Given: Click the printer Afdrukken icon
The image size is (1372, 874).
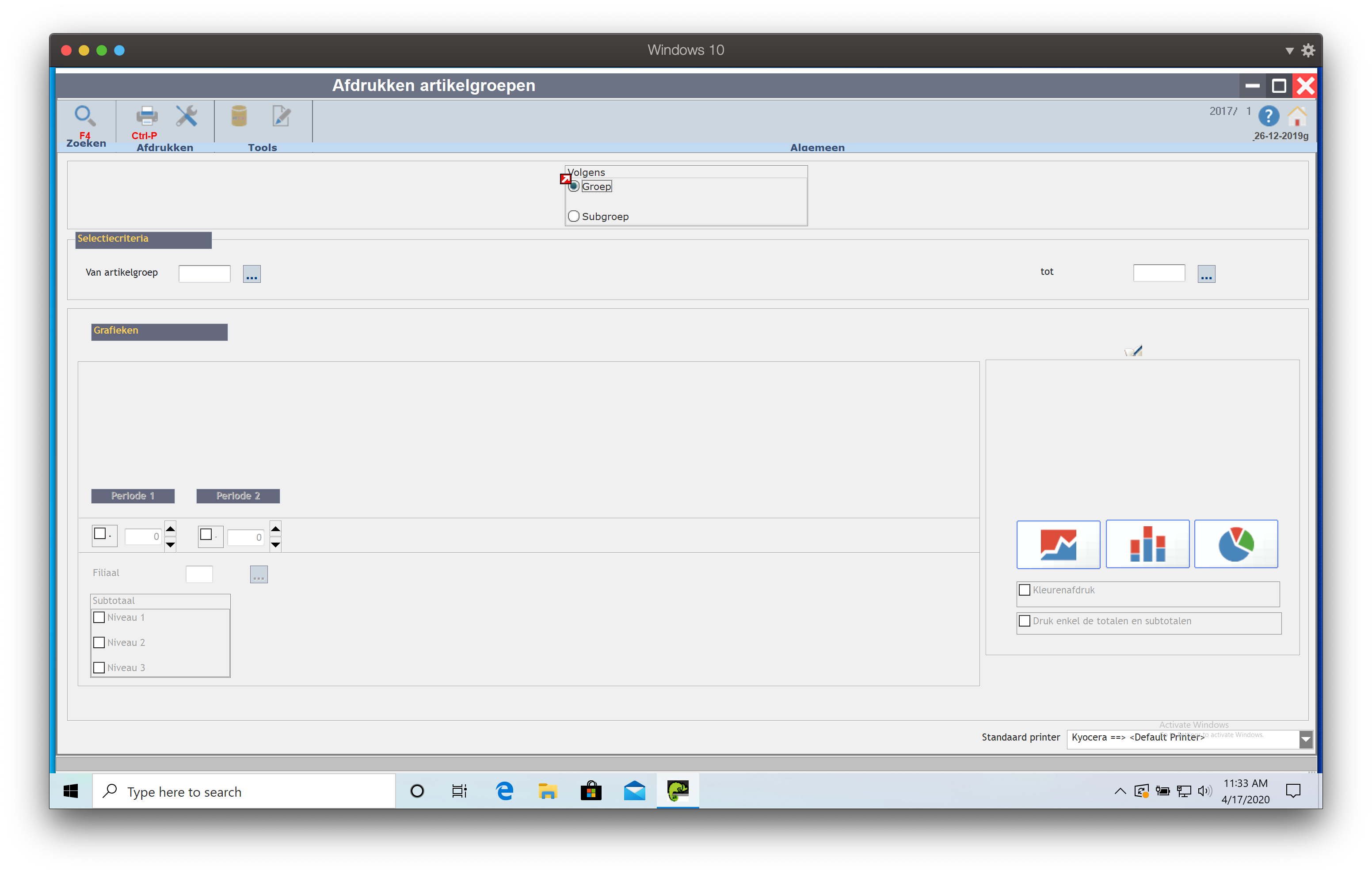Looking at the screenshot, I should pos(146,116).
